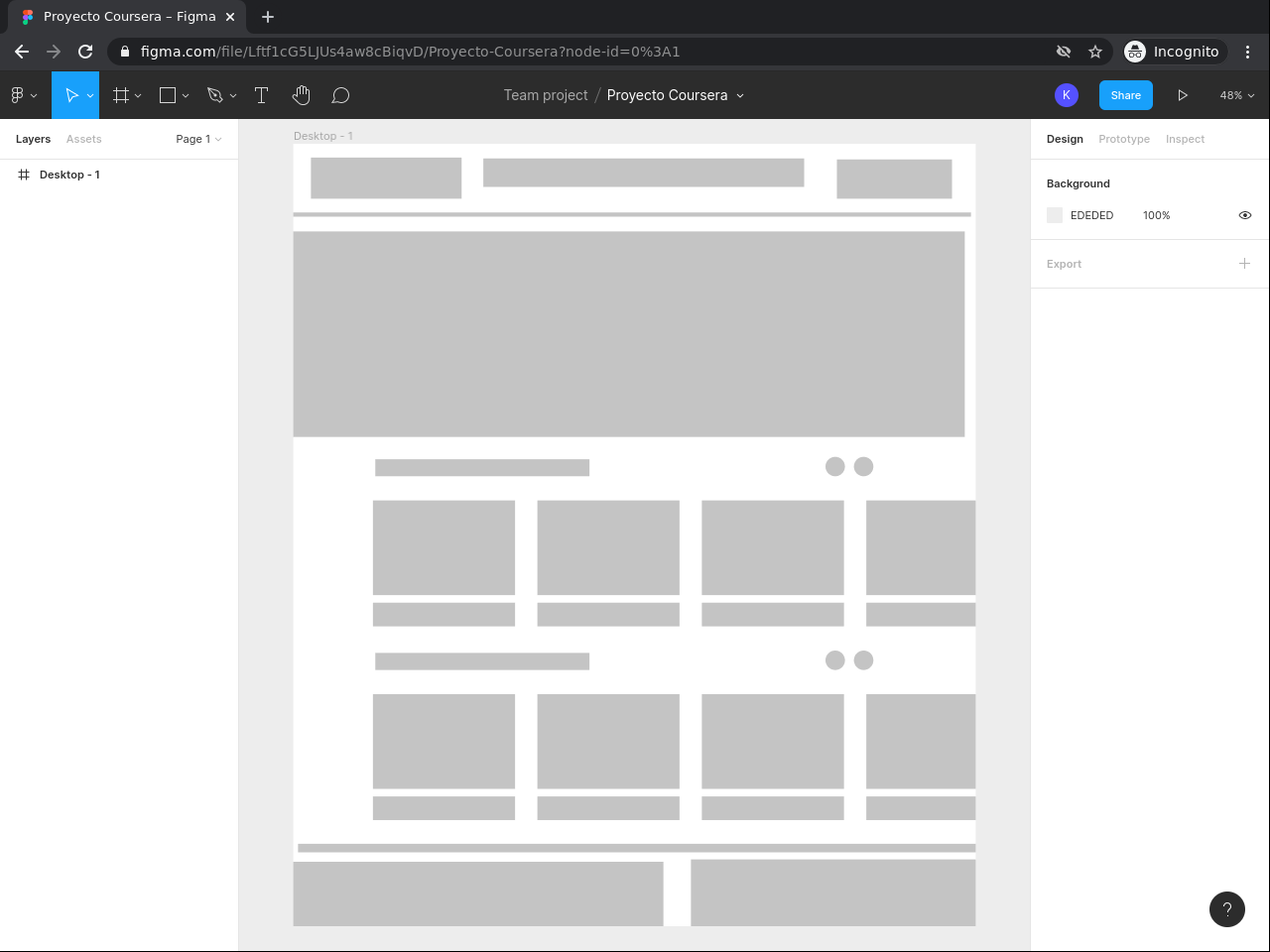Expand the Shape tools dropdown arrow

click(x=186, y=95)
